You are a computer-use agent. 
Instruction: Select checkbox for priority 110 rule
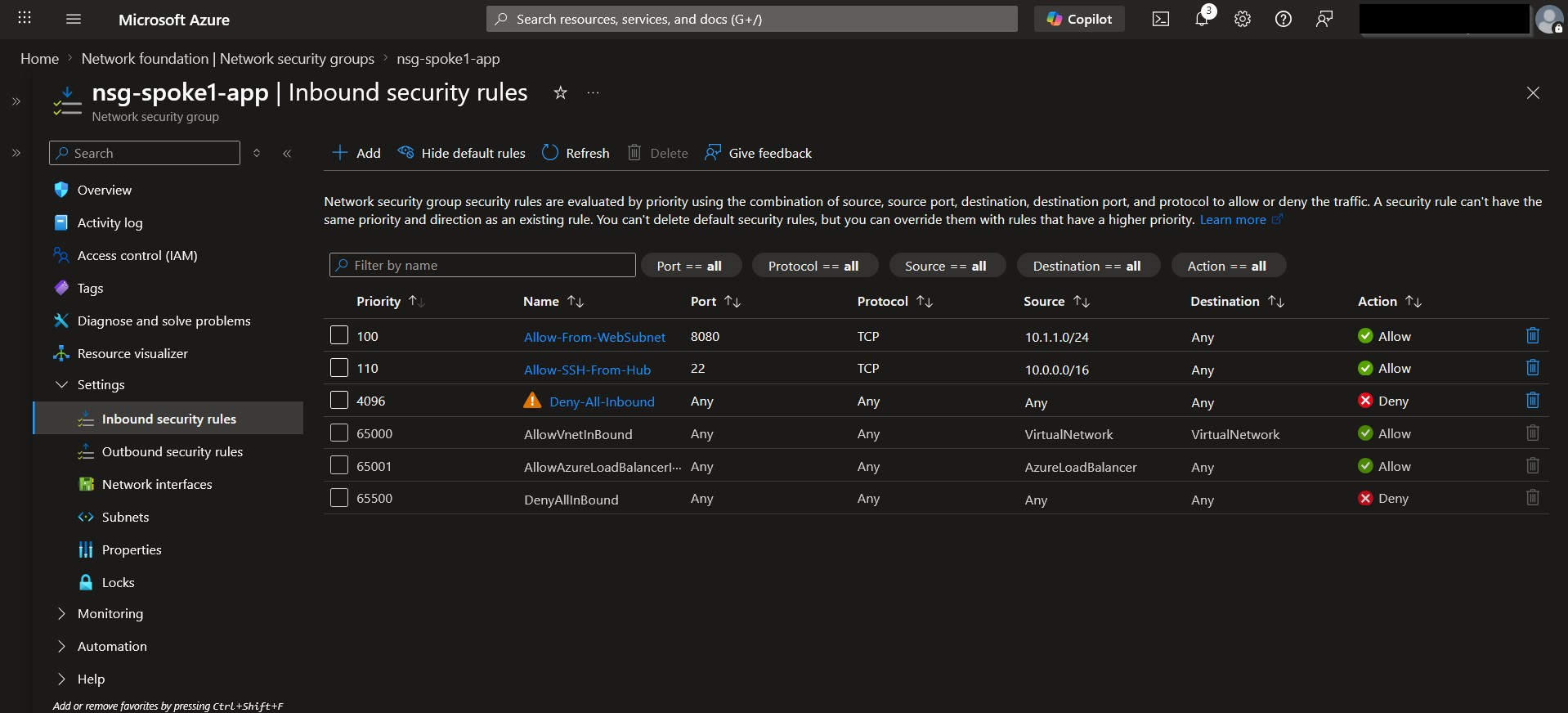point(339,368)
